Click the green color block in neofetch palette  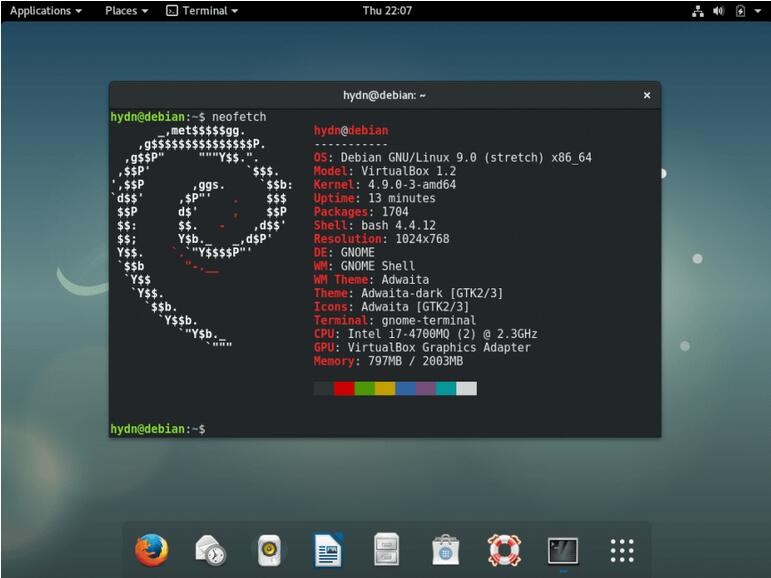[x=364, y=388]
